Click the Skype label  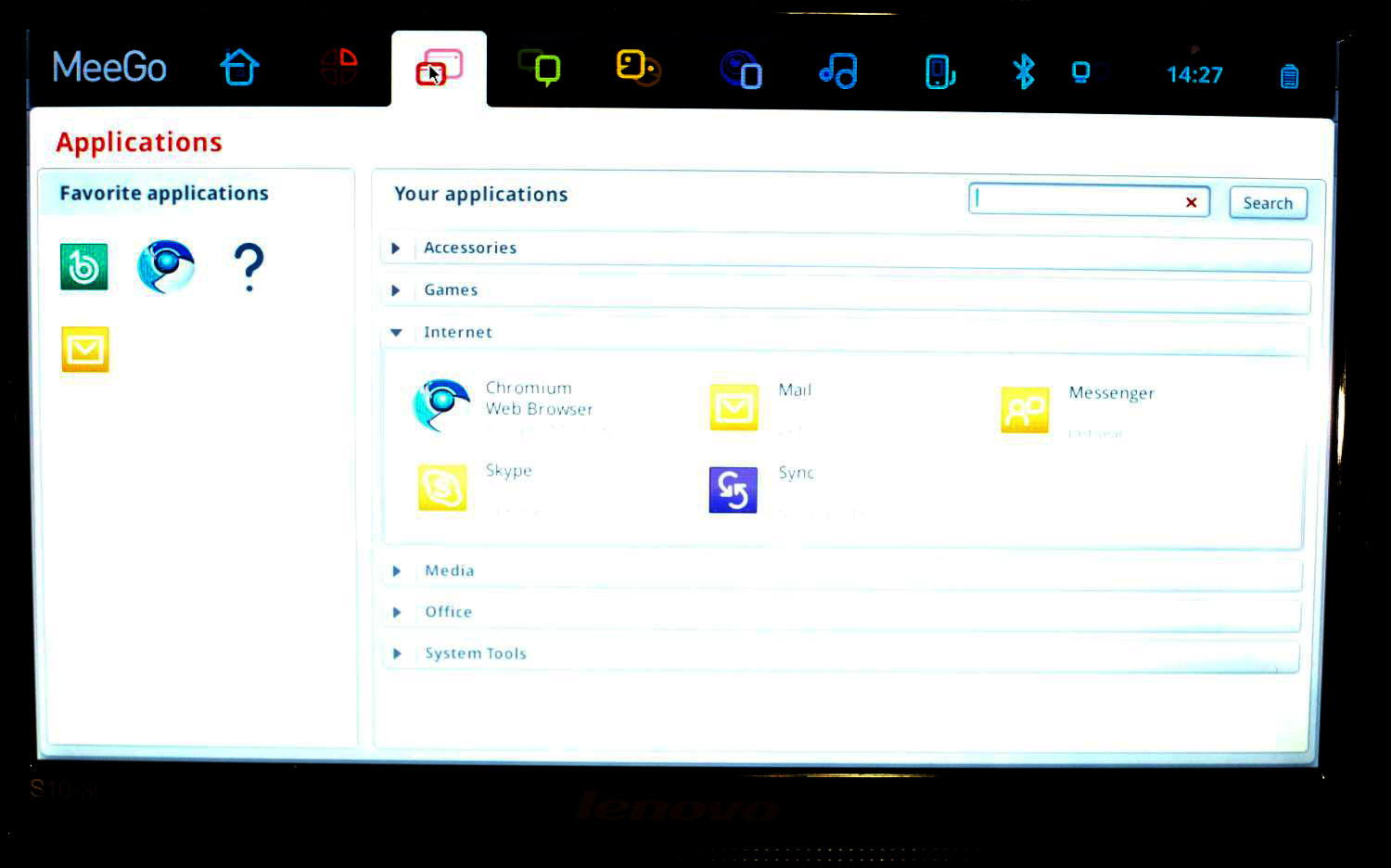[509, 471]
